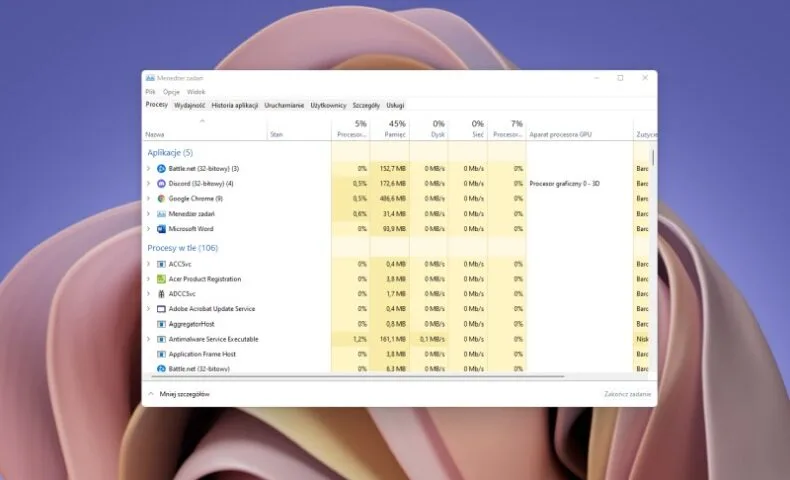Screen dimensions: 790x480
Task: Sort by Aparat procesora GPU column
Action: [x=579, y=129]
